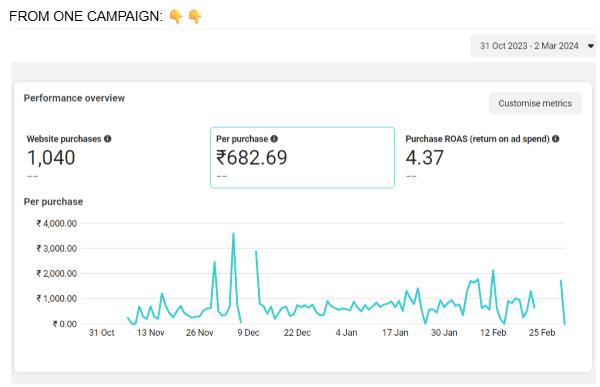Viewport: 600px width, 387px height.
Task: Click the ₹ 0.00 y-axis label
Action: coord(65,324)
